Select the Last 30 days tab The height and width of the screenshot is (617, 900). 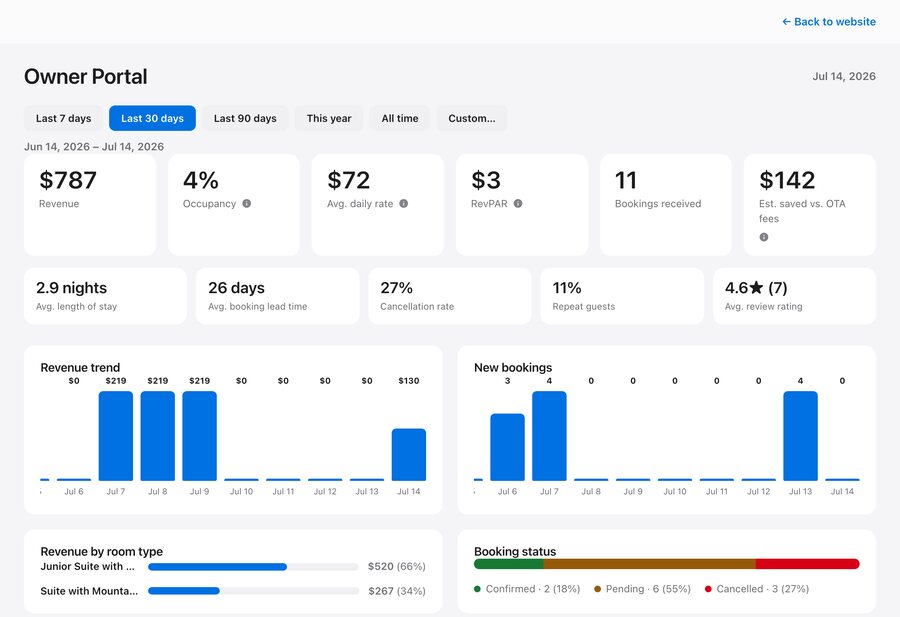tap(152, 118)
